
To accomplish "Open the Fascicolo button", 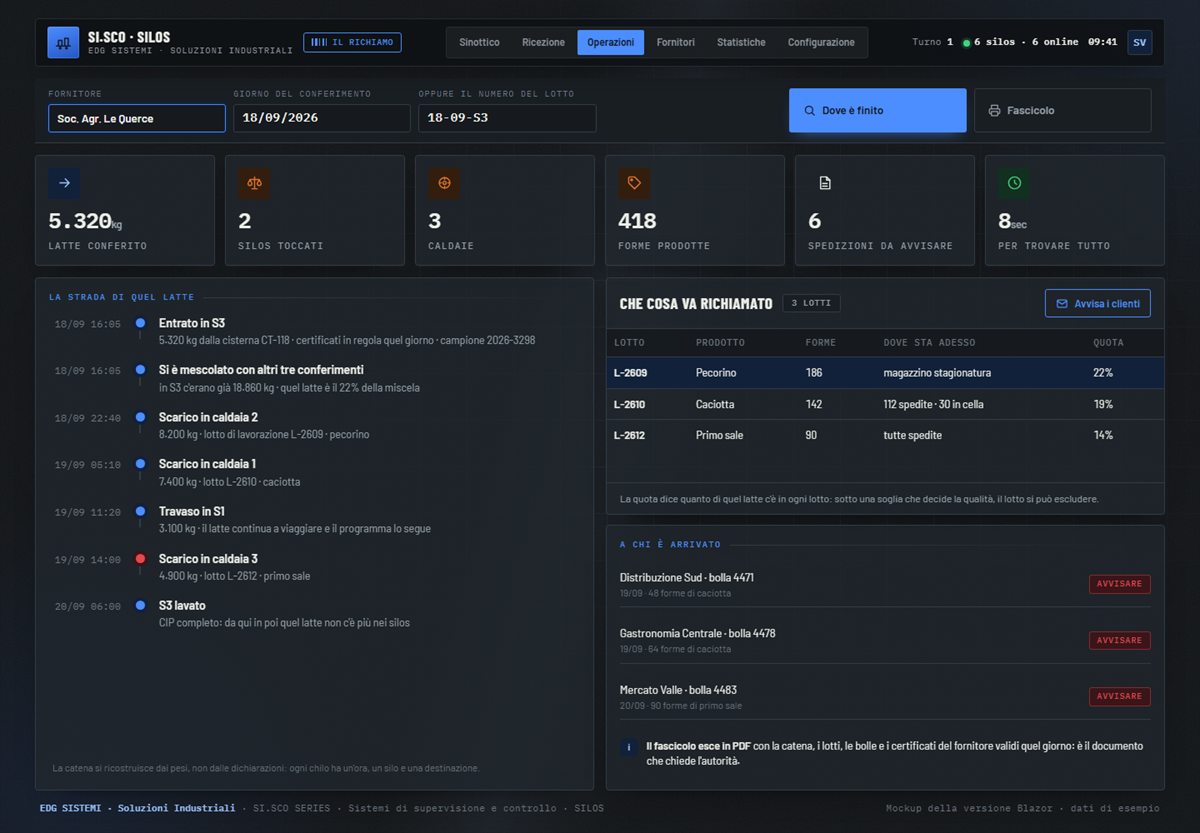I will pos(1063,110).
